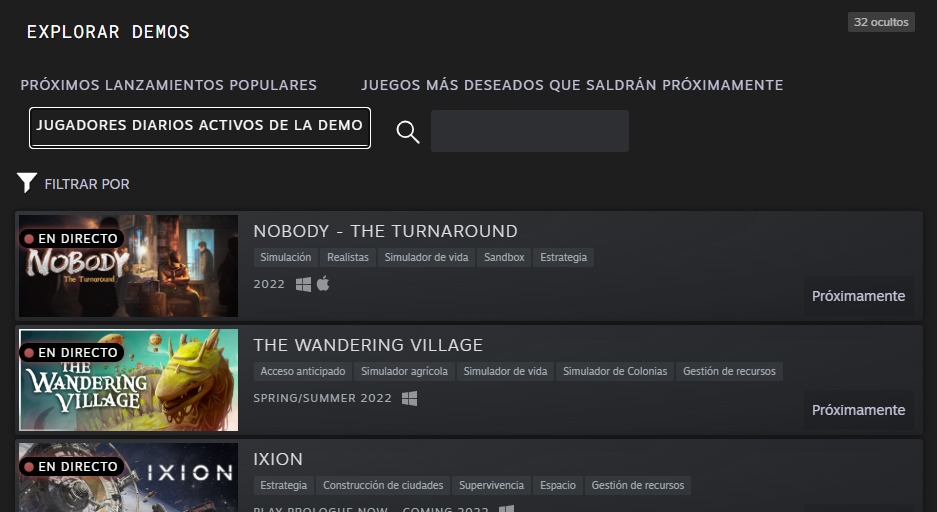Click the demo search text field
This screenshot has height=512, width=937.
(x=529, y=131)
